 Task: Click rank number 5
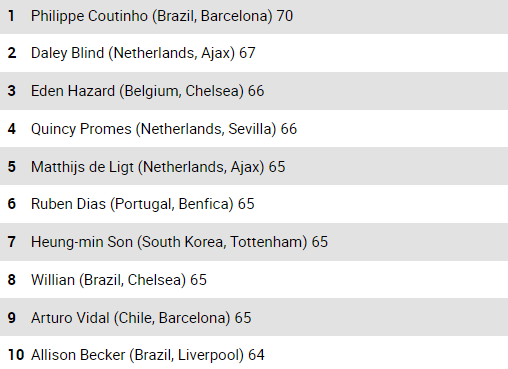pyautogui.click(x=12, y=166)
